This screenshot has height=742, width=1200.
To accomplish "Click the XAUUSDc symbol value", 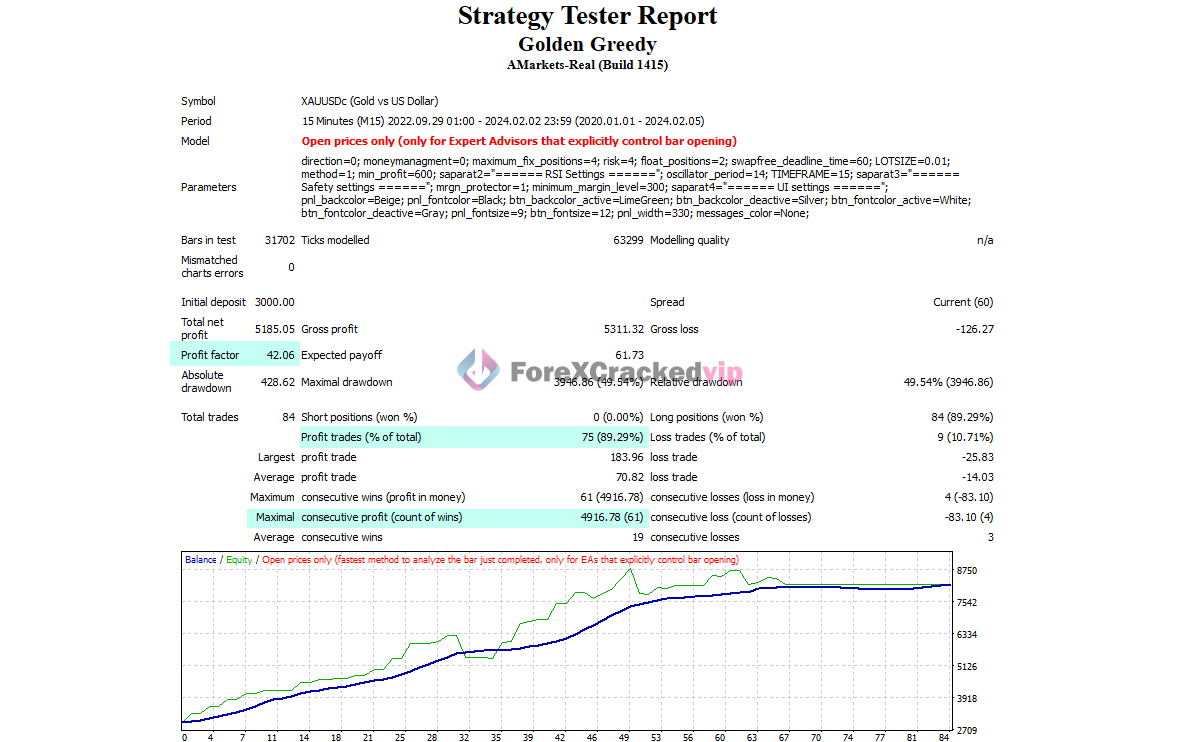I will [369, 101].
